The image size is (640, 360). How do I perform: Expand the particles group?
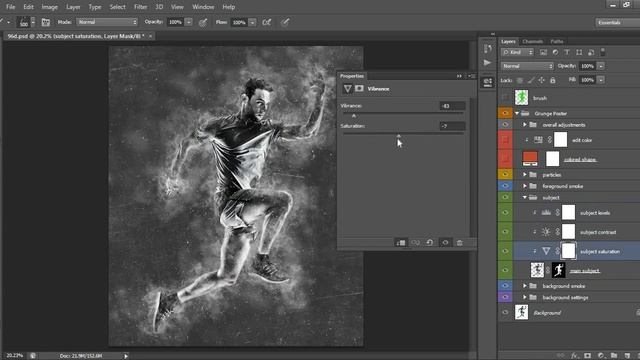tap(525, 174)
